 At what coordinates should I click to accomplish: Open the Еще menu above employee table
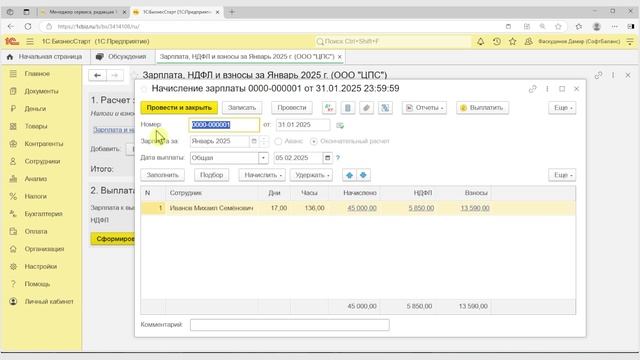coord(562,175)
